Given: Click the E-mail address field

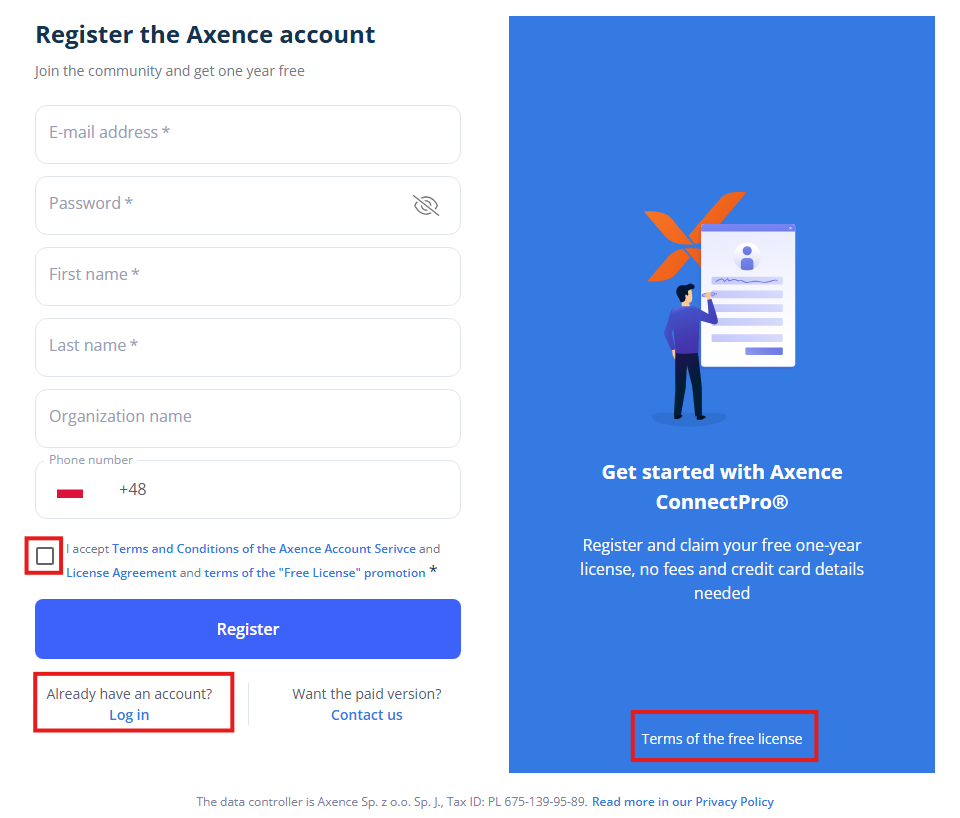Looking at the screenshot, I should click(x=247, y=134).
